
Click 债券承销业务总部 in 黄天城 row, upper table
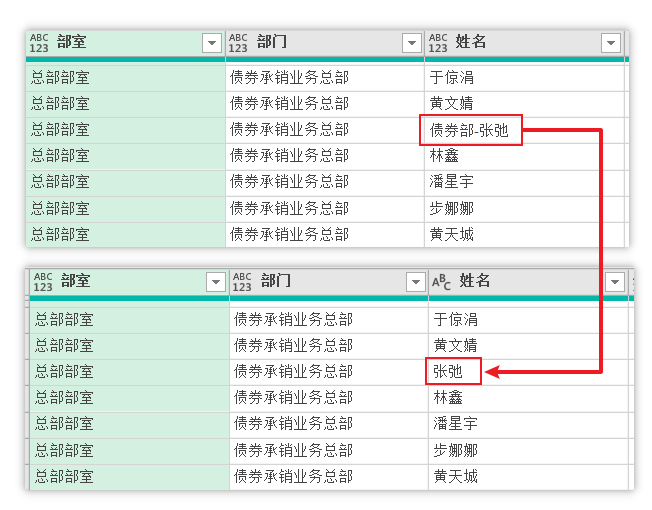pos(289,235)
